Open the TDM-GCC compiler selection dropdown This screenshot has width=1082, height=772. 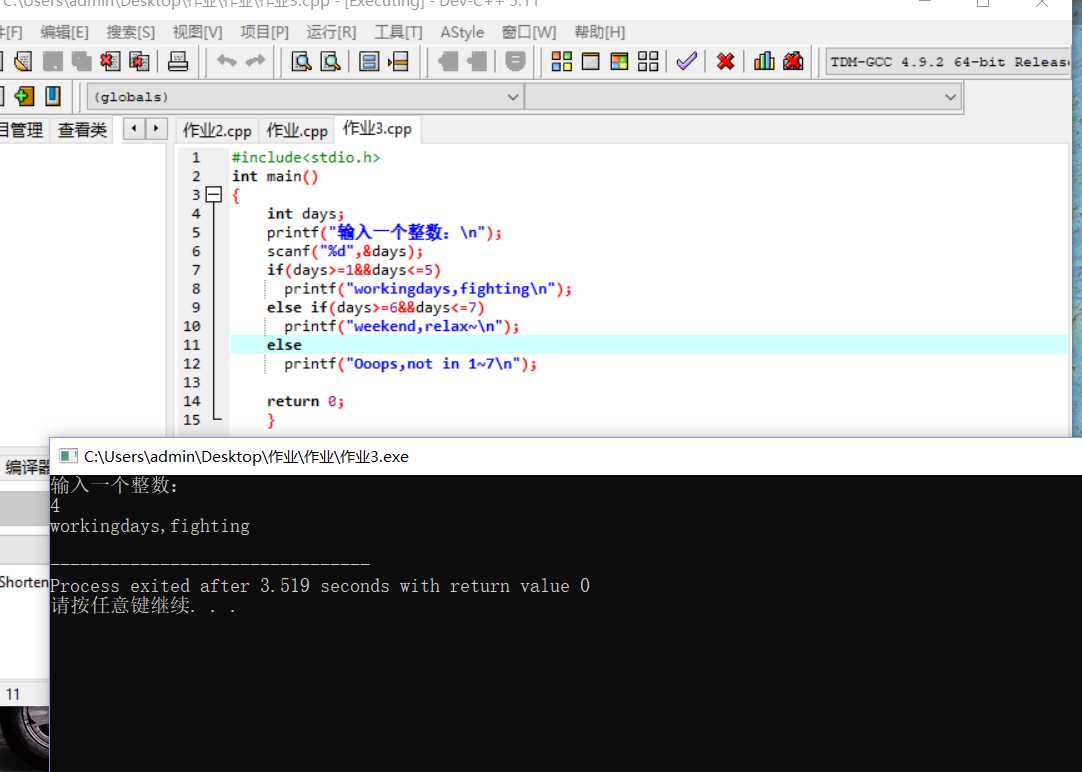pos(950,62)
